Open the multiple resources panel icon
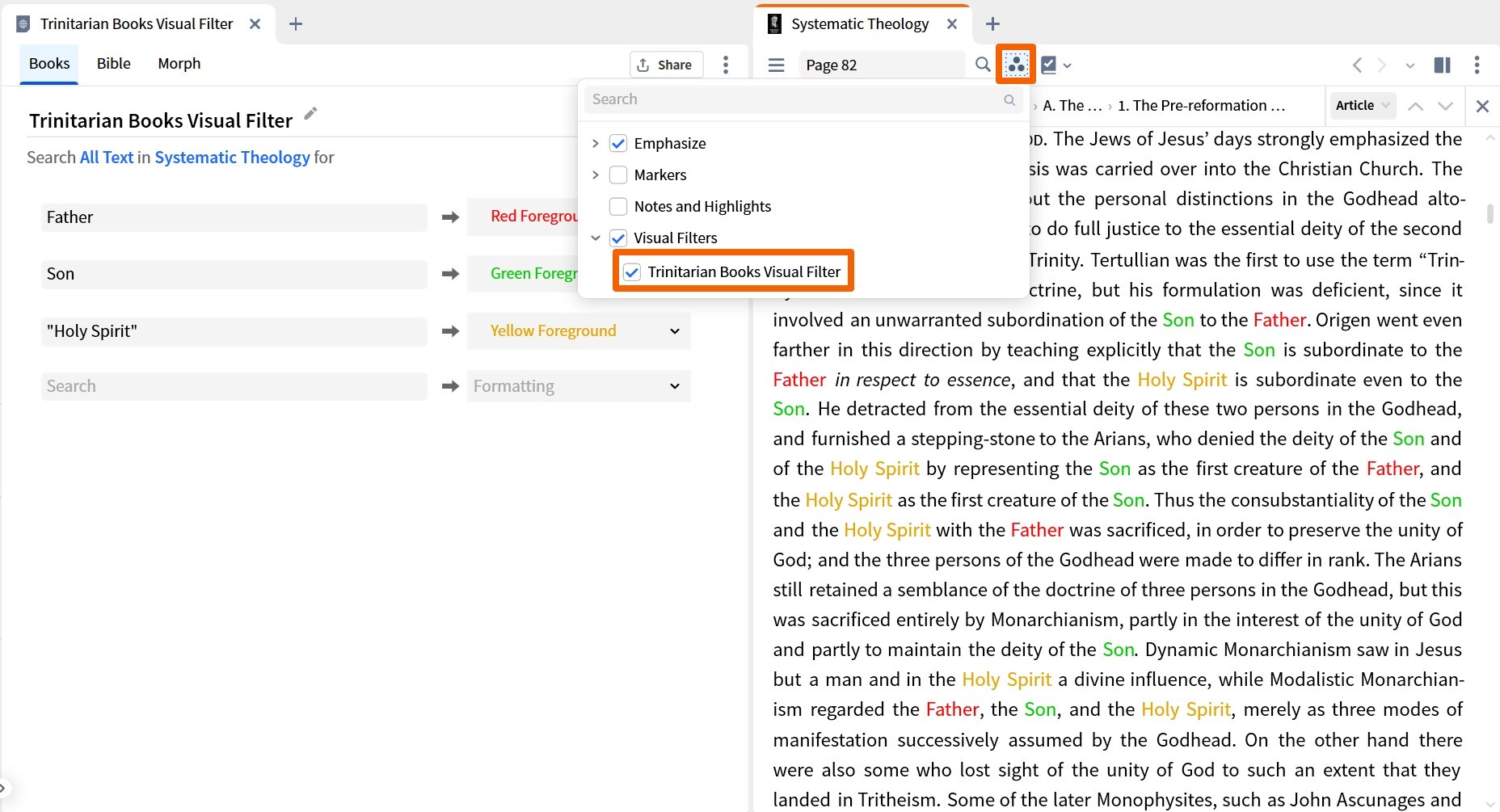The width and height of the screenshot is (1500, 812). (x=1442, y=65)
